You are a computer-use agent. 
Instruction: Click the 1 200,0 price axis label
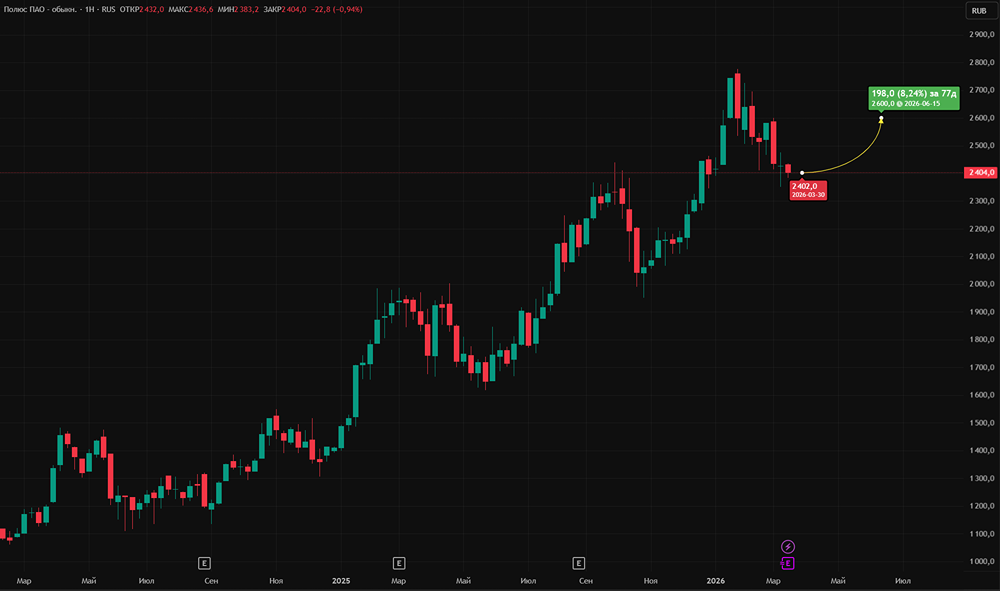click(x=982, y=506)
